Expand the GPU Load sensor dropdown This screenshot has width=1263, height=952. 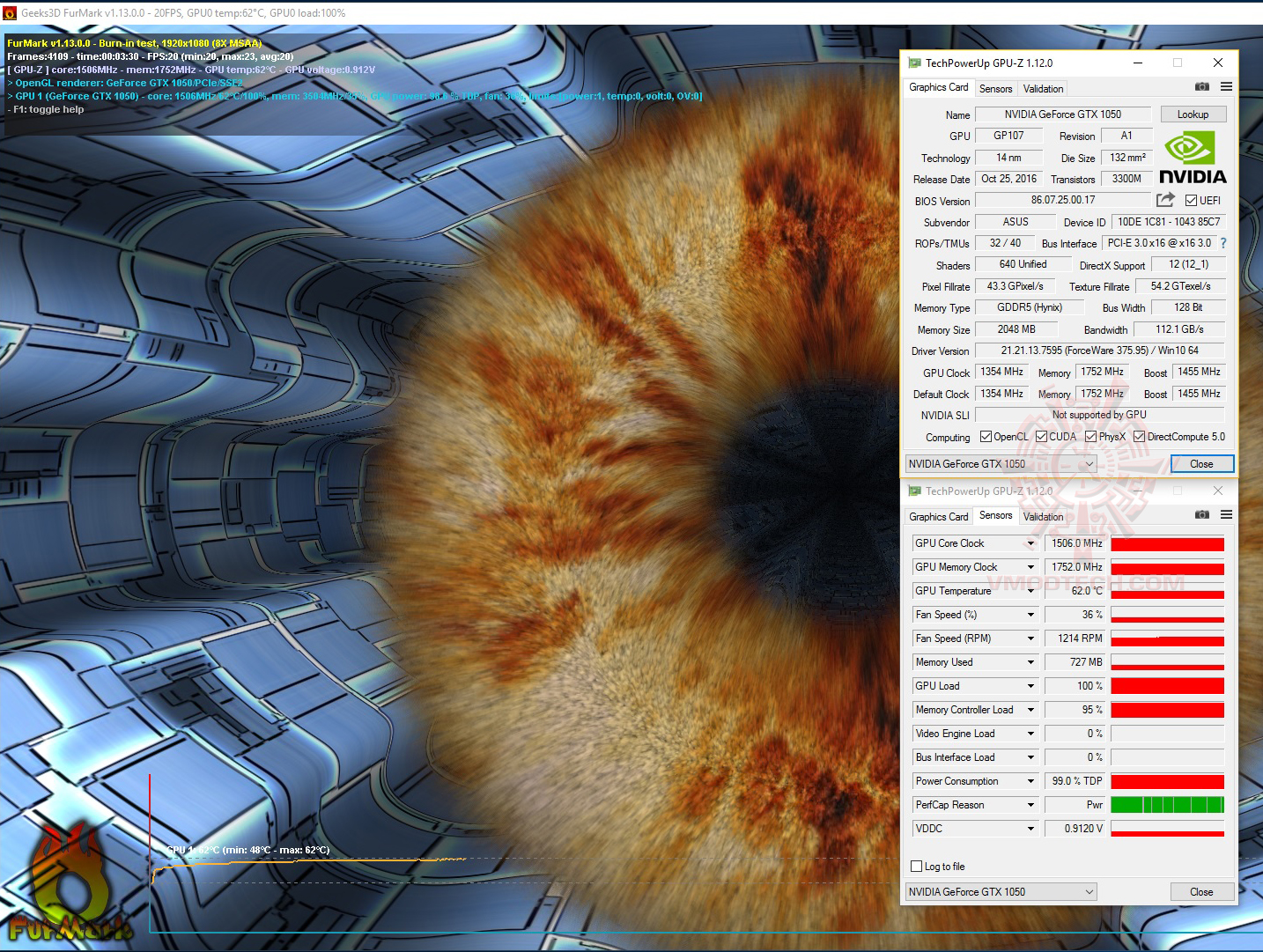point(1030,686)
